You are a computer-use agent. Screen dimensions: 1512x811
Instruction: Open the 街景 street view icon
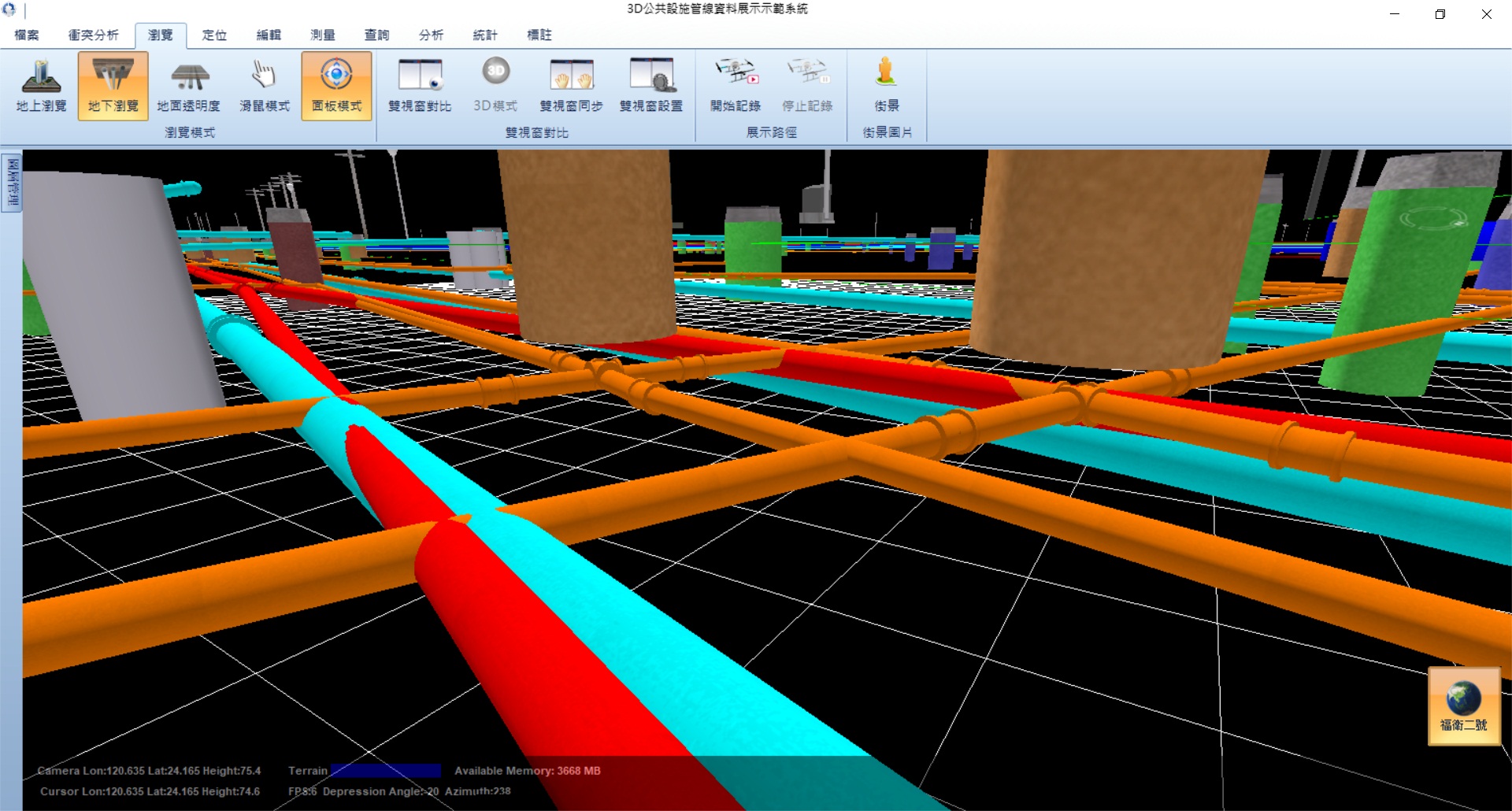886,86
